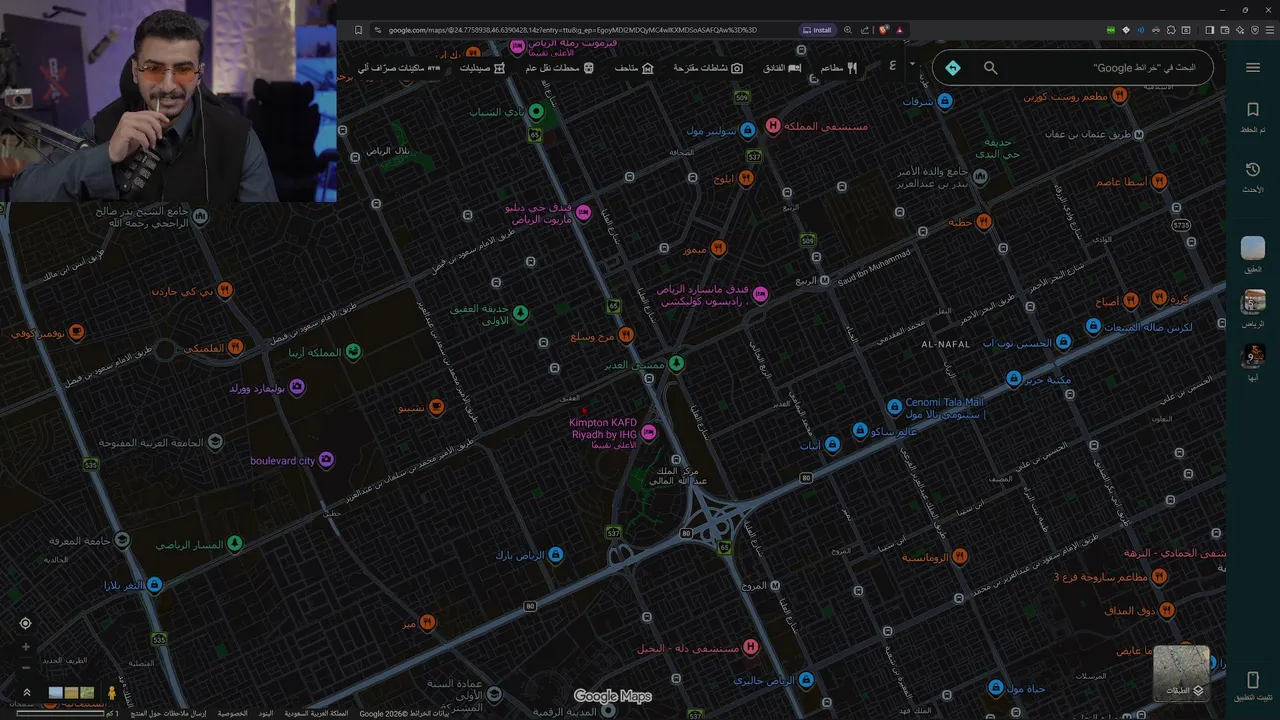Select the ممبور restaurant marker

coord(718,248)
